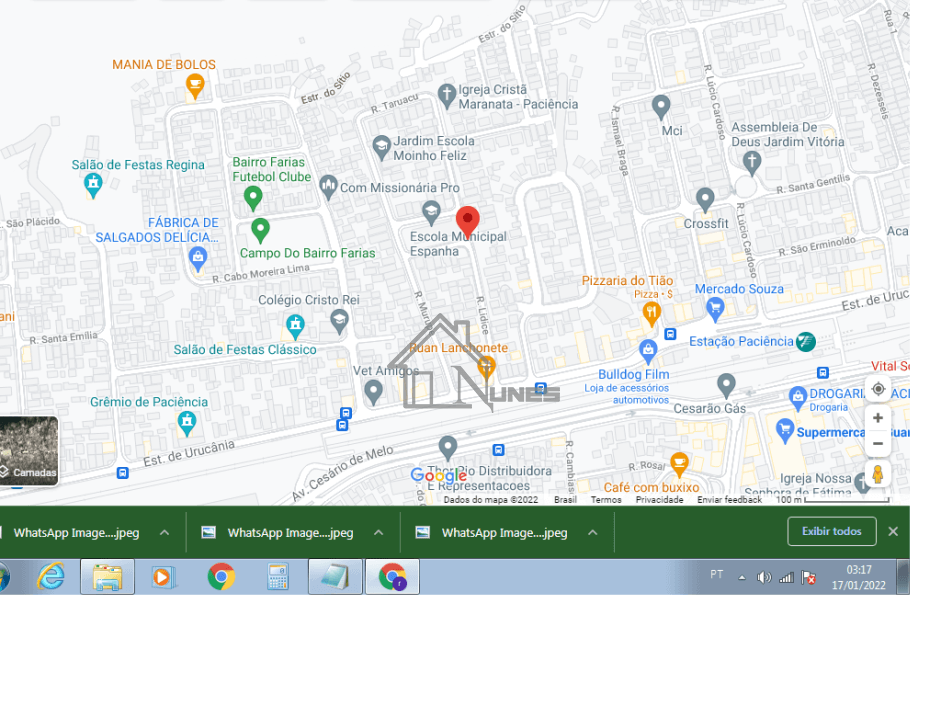Screen dimensions: 941x706
Task: Click the red dropped location marker
Action: [467, 222]
